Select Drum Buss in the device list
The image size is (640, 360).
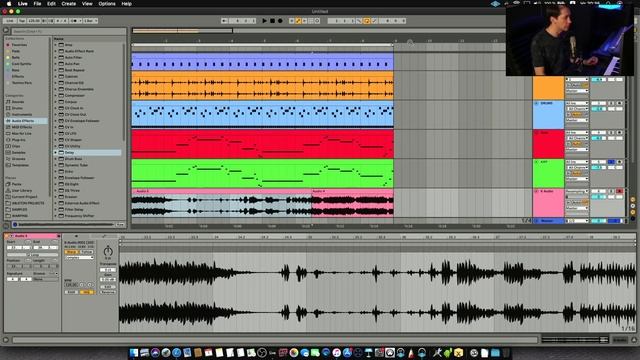74,159
